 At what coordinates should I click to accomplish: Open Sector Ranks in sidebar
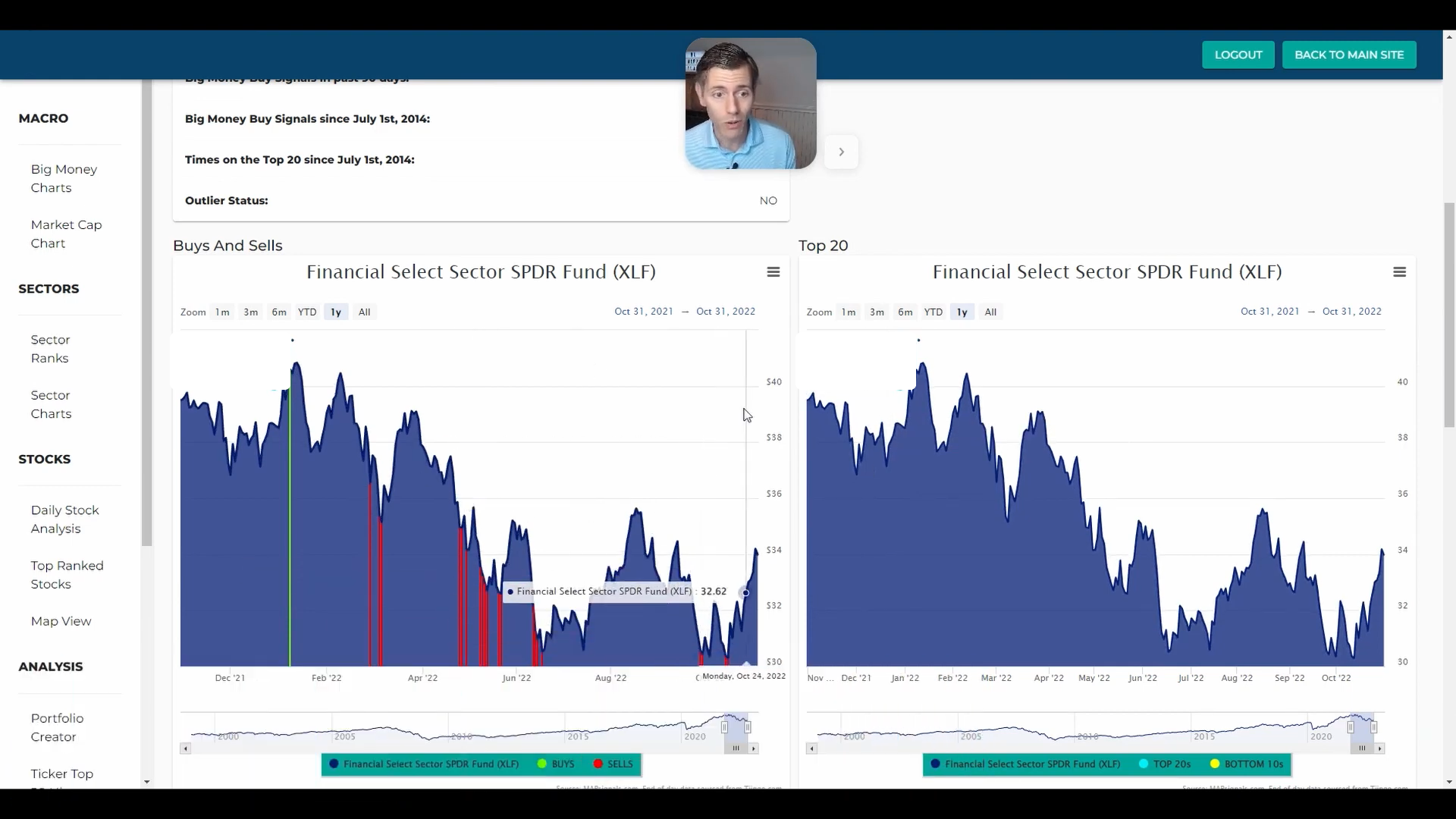50,349
